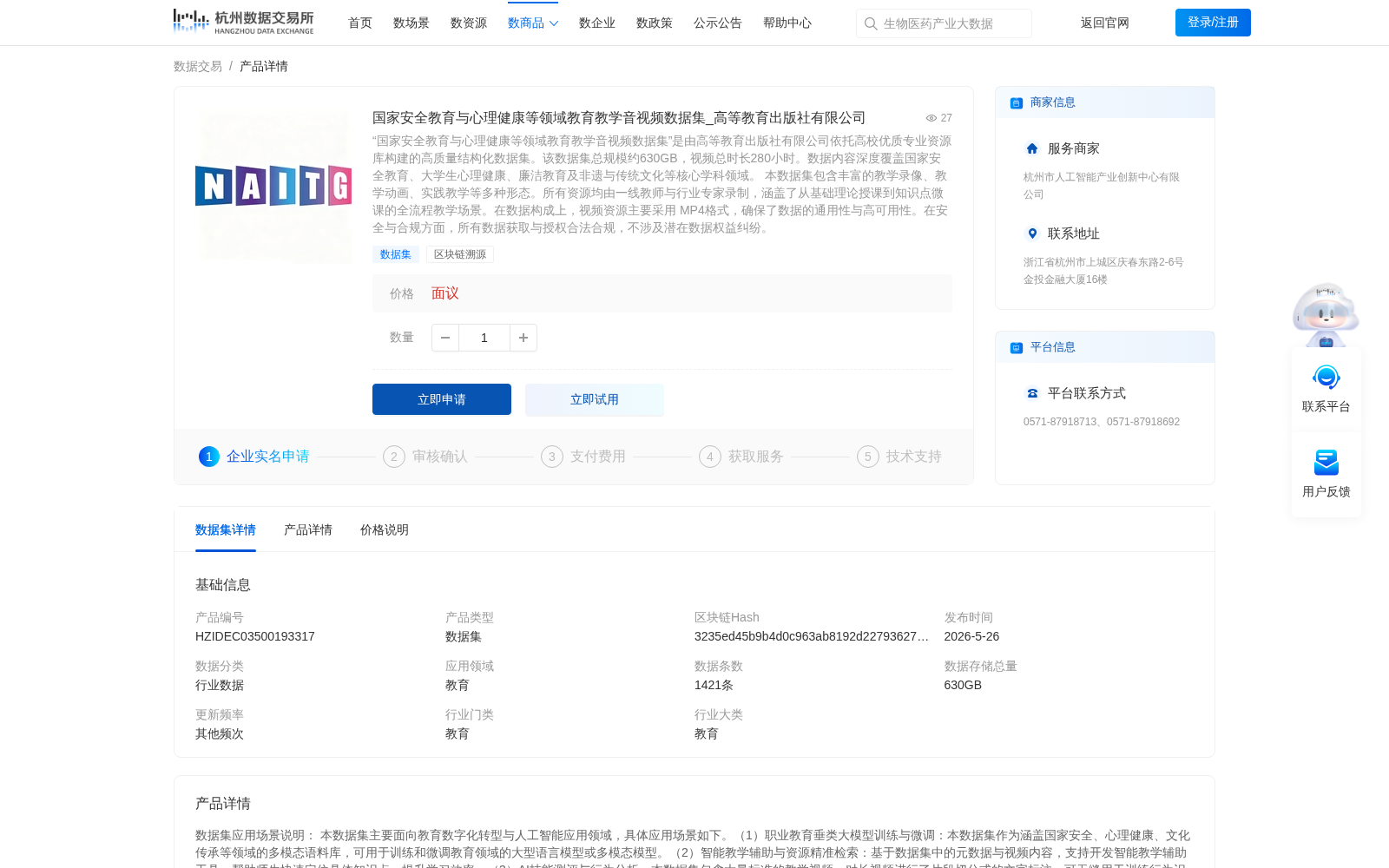This screenshot has width=1389, height=868.
Task: Focus the 生物医药产业大数据 search field
Action: [x=944, y=23]
